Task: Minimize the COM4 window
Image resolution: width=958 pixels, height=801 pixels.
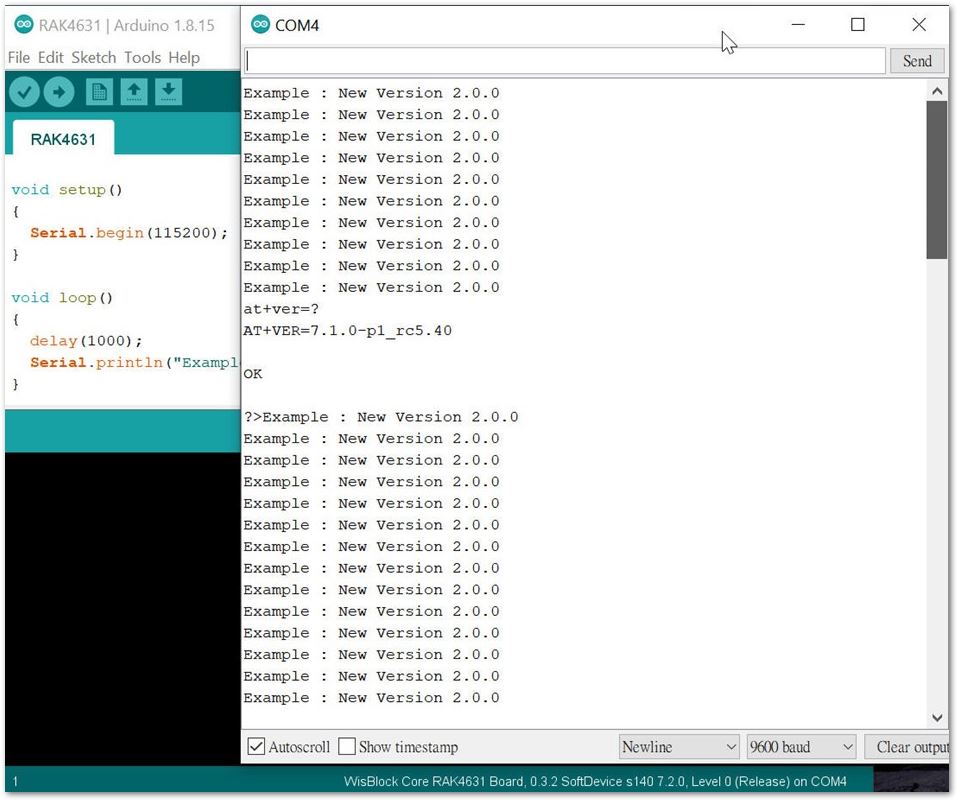Action: [798, 24]
